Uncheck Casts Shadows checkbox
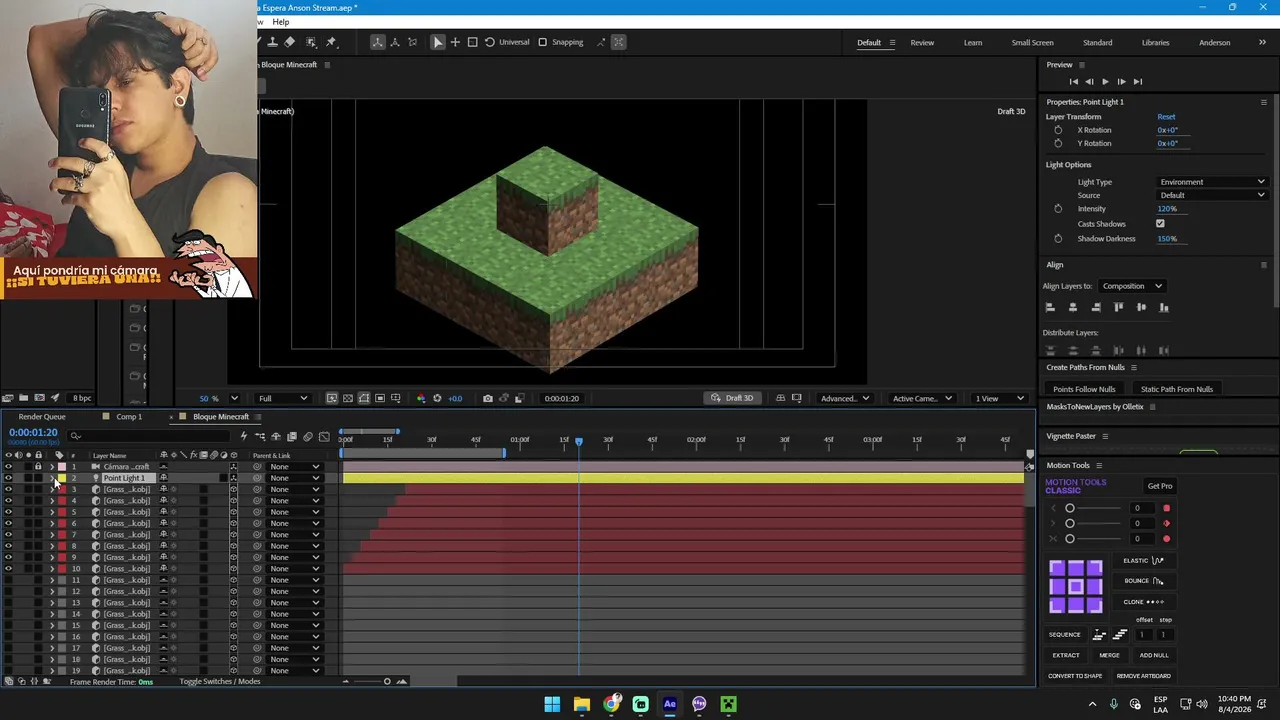The height and width of the screenshot is (720, 1280). (1160, 224)
